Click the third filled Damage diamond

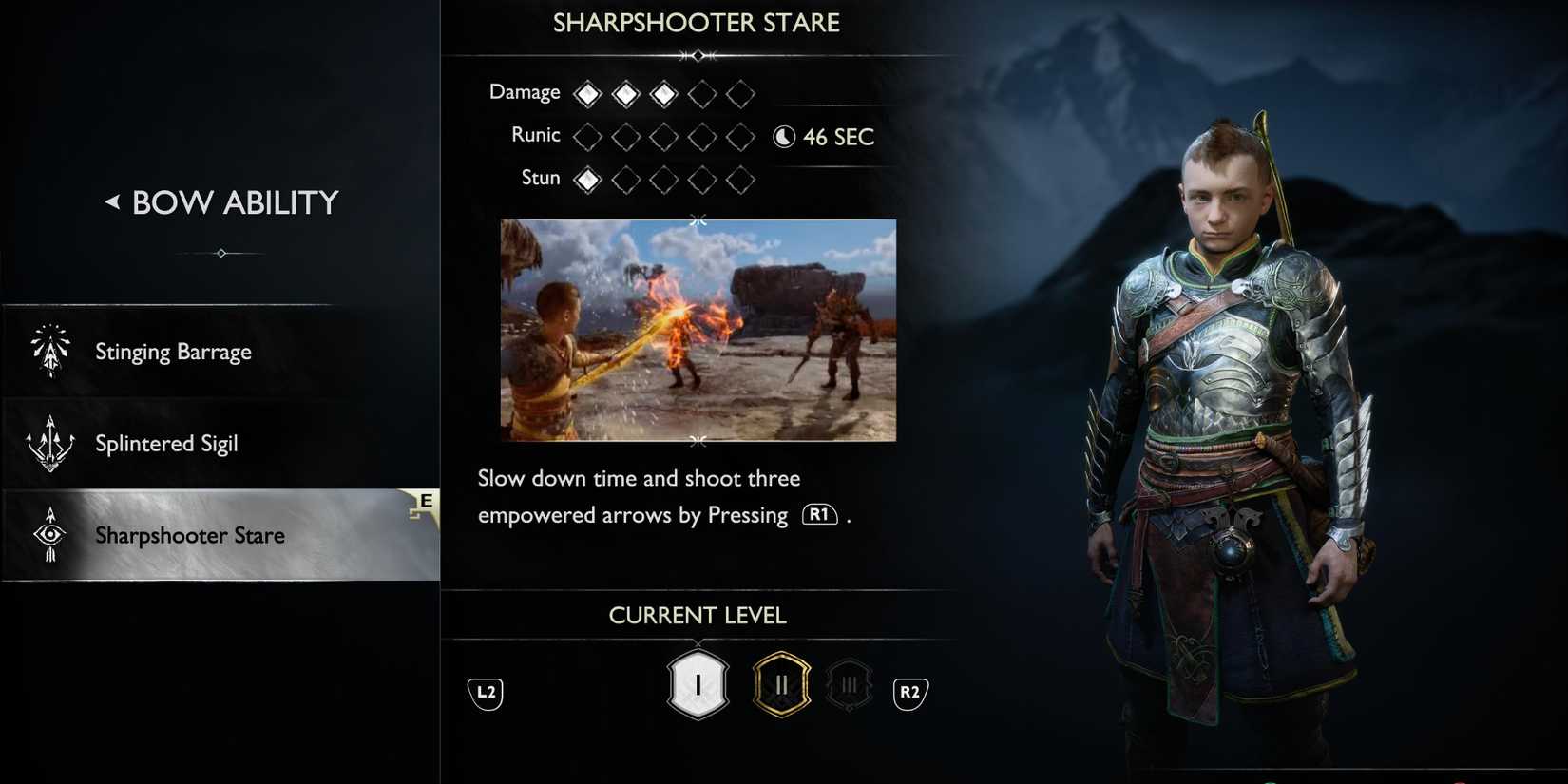[663, 93]
